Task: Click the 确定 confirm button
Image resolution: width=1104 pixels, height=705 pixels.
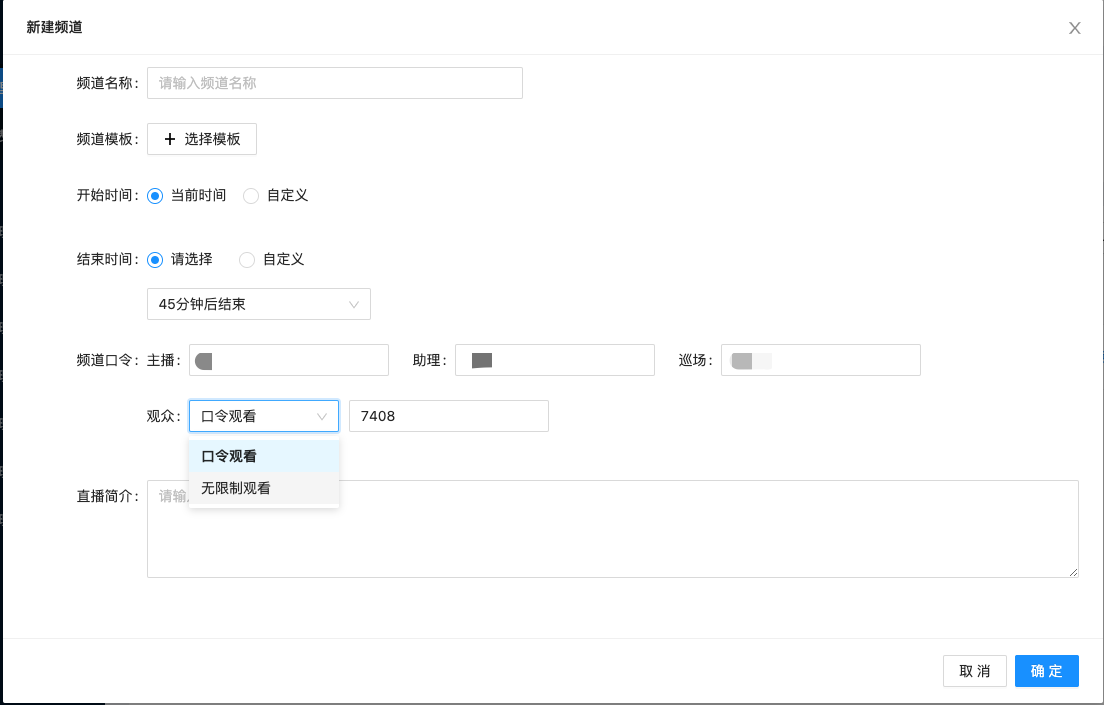Action: point(1046,671)
